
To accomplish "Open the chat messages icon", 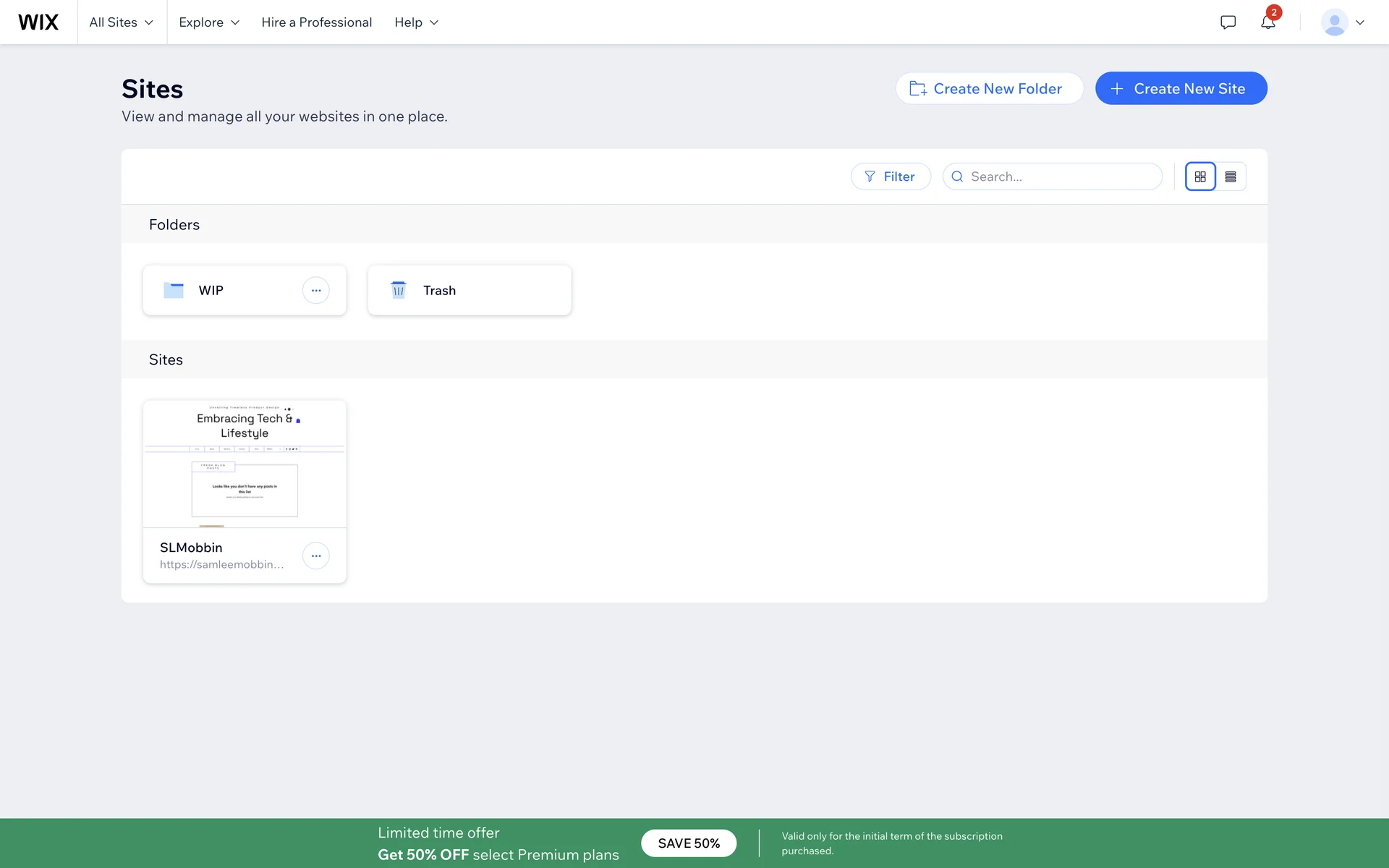I will pos(1228,22).
